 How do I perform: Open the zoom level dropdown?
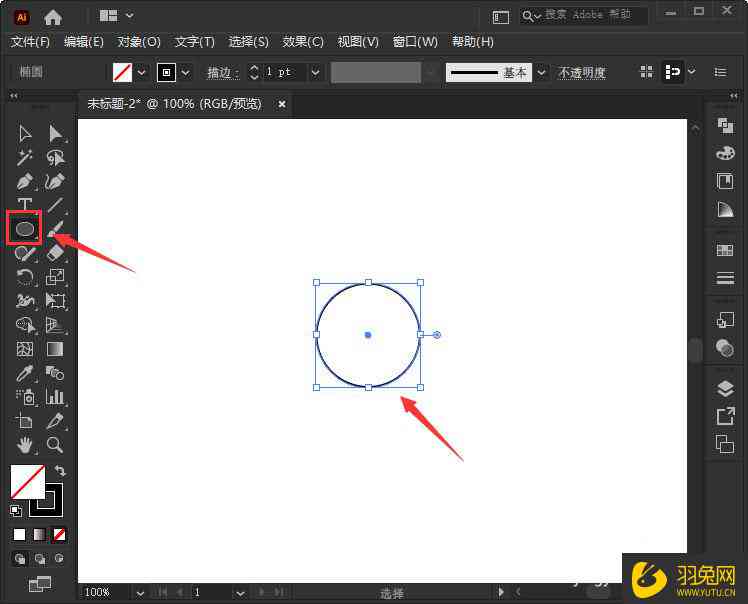click(x=140, y=593)
